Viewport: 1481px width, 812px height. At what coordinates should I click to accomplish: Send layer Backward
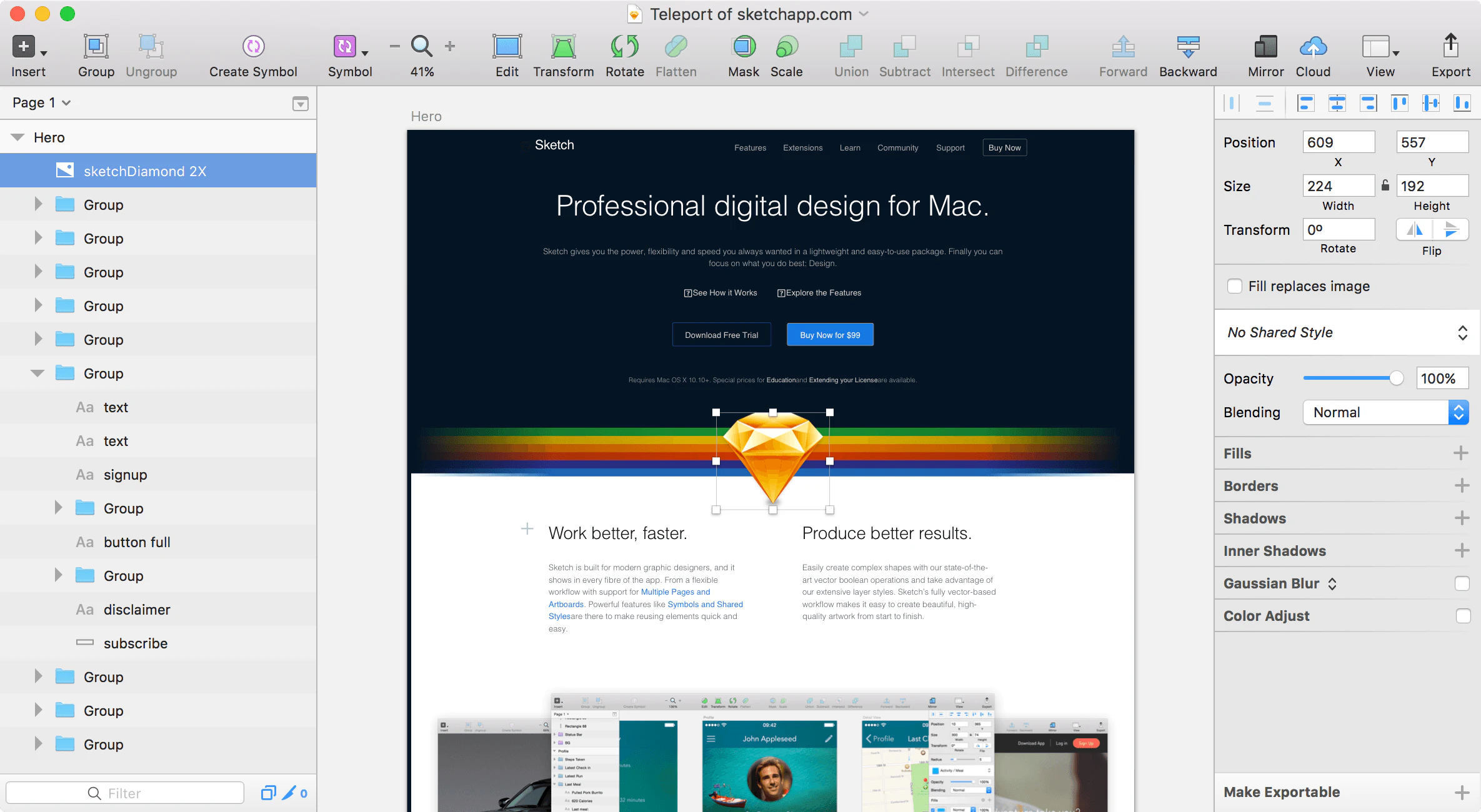[x=1188, y=47]
